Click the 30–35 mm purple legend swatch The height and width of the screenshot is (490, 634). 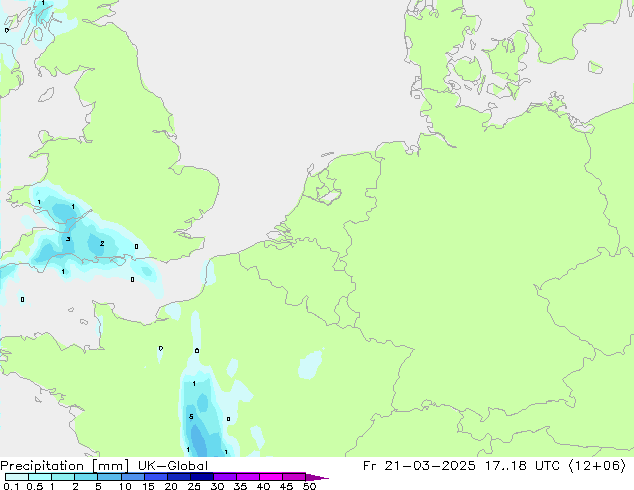(x=224, y=477)
